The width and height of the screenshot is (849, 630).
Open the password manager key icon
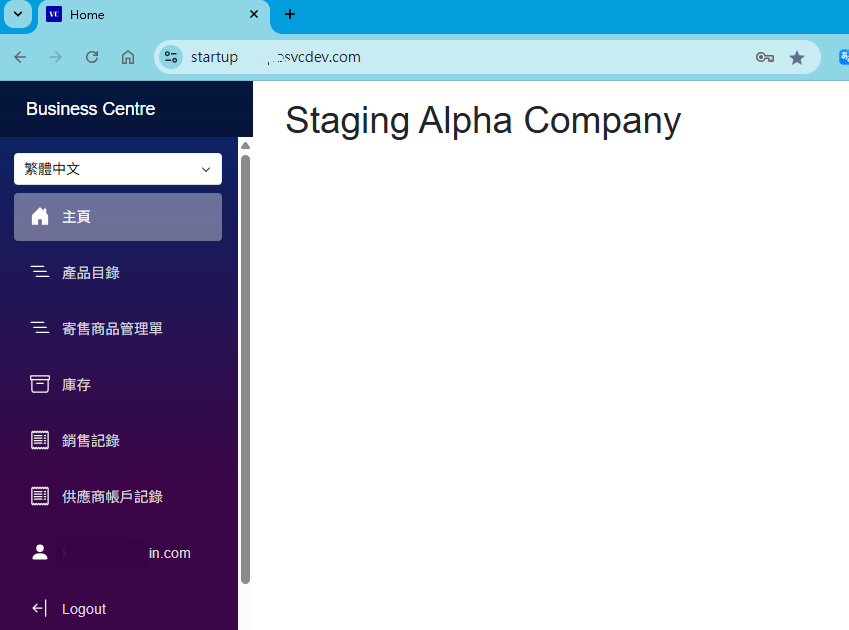(764, 57)
